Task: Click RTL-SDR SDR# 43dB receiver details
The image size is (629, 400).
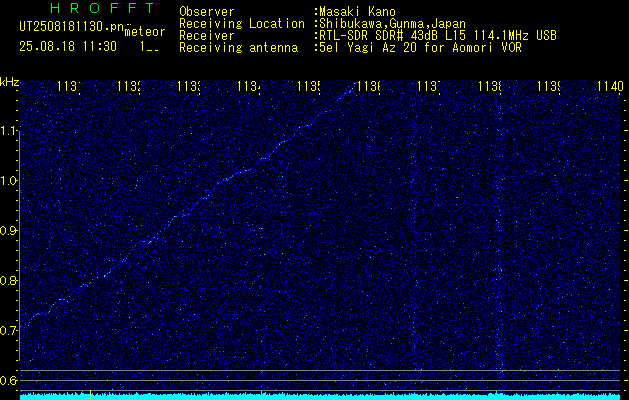Action: click(x=438, y=36)
